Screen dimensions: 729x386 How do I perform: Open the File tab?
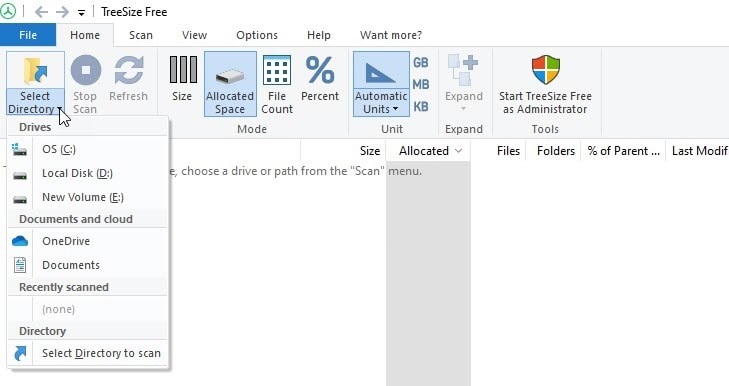point(28,35)
